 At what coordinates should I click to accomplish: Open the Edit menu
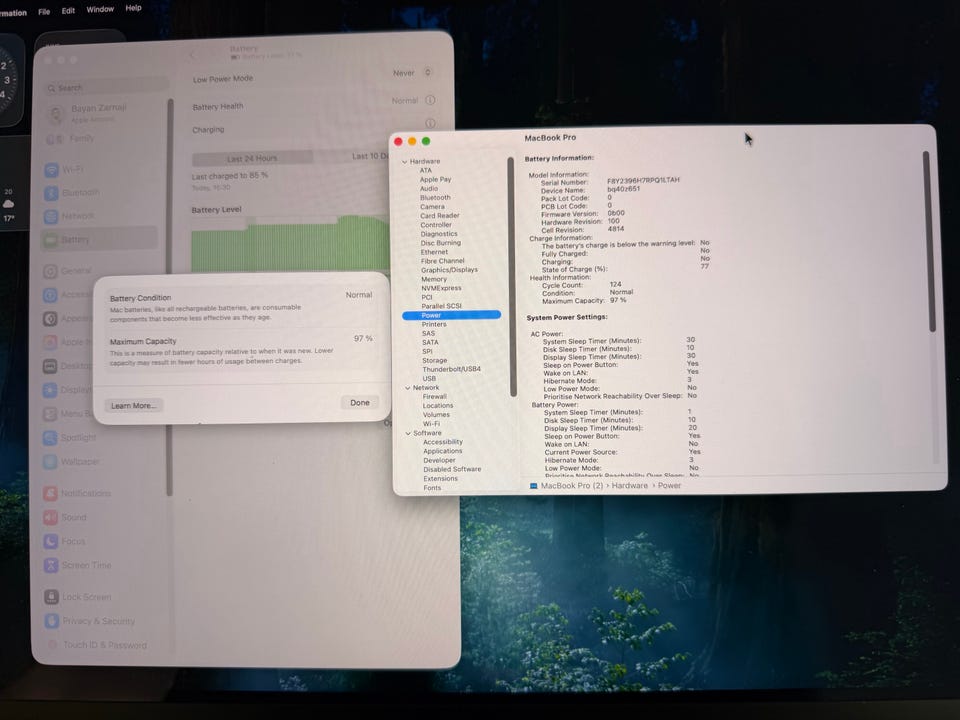point(68,10)
